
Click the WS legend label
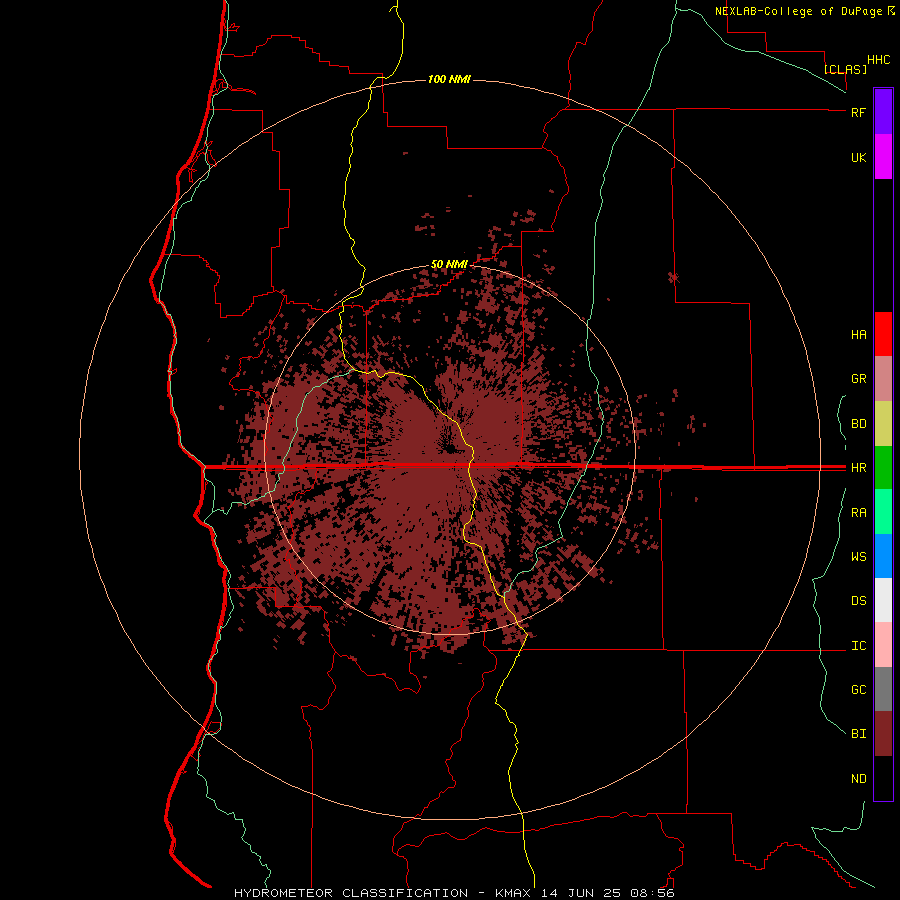pyautogui.click(x=858, y=557)
